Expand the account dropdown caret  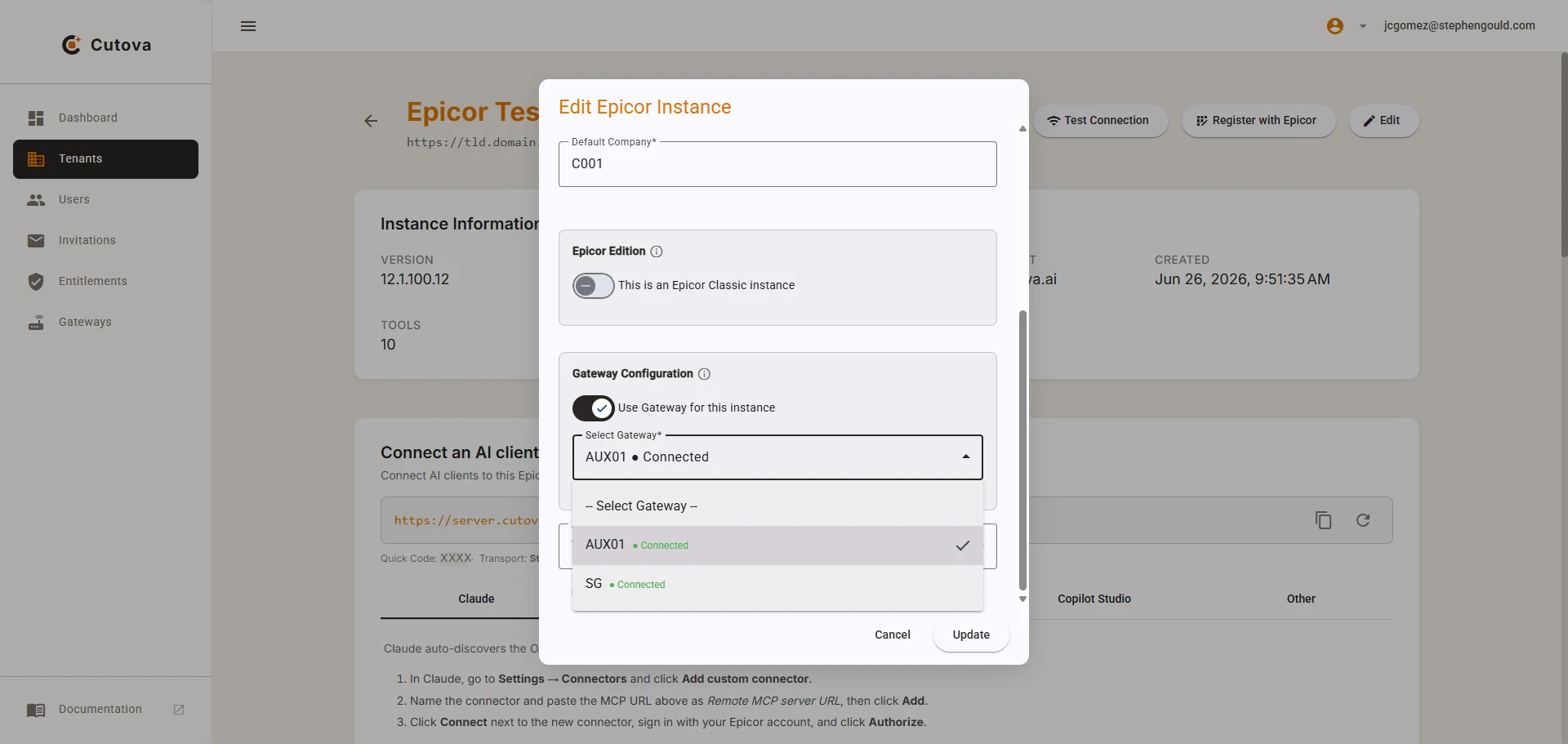pos(1362,26)
